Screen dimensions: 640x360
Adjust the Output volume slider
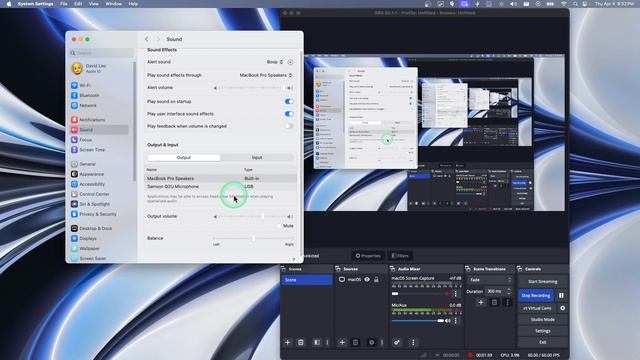pyautogui.click(x=252, y=217)
